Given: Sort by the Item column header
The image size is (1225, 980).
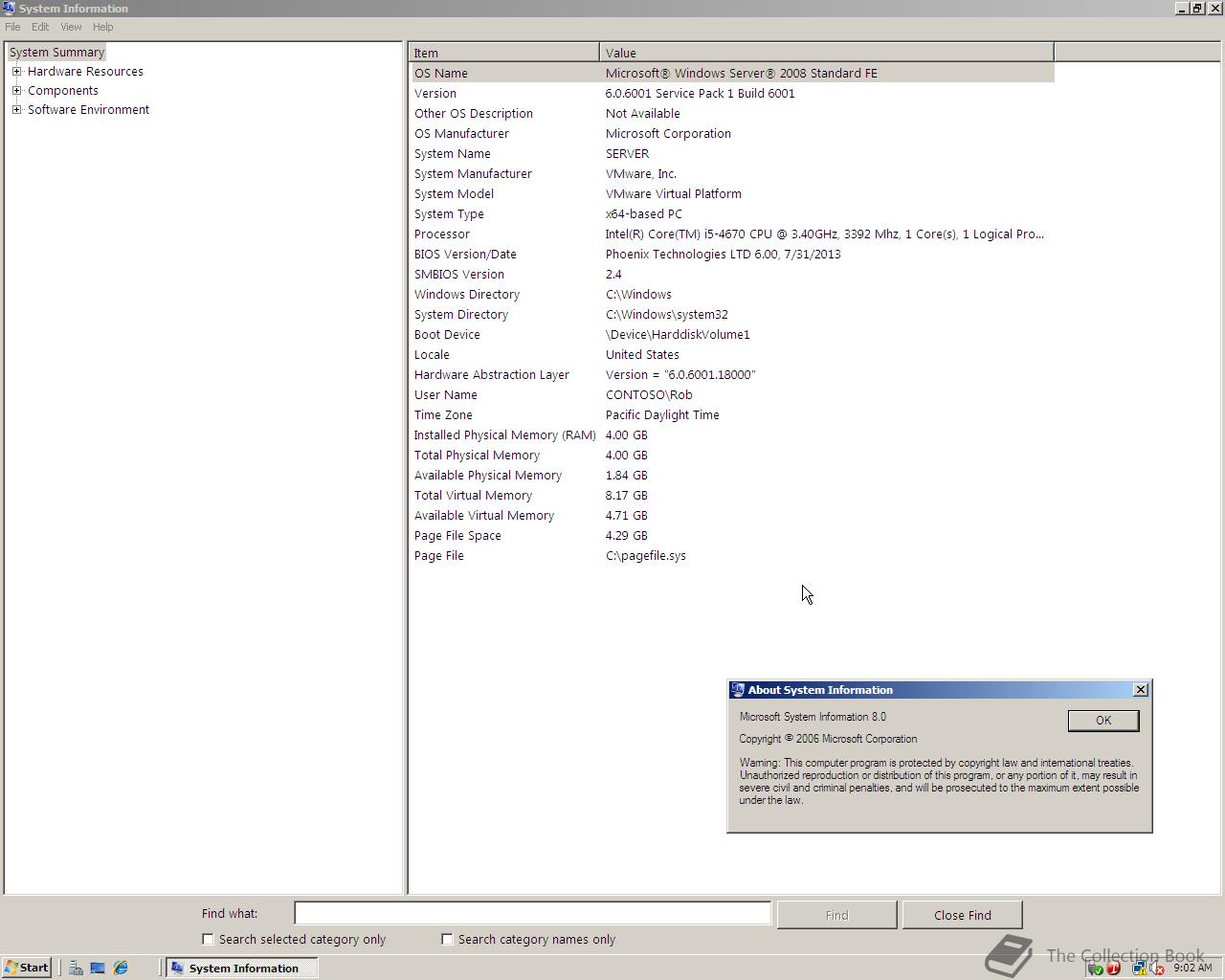Looking at the screenshot, I should (x=504, y=53).
